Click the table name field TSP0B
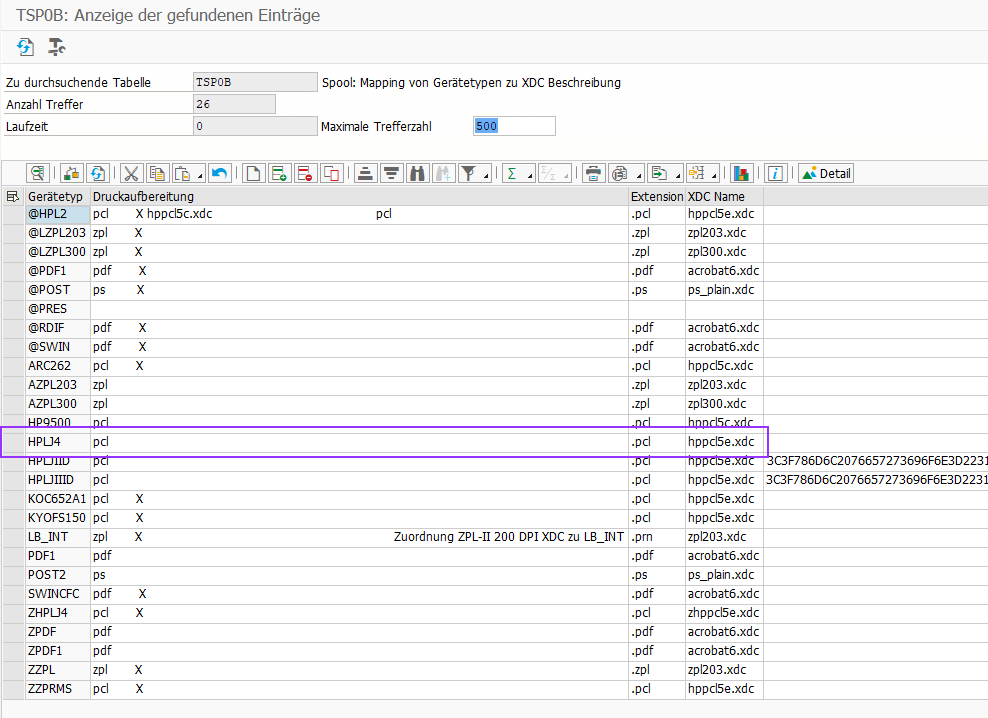 pyautogui.click(x=255, y=82)
